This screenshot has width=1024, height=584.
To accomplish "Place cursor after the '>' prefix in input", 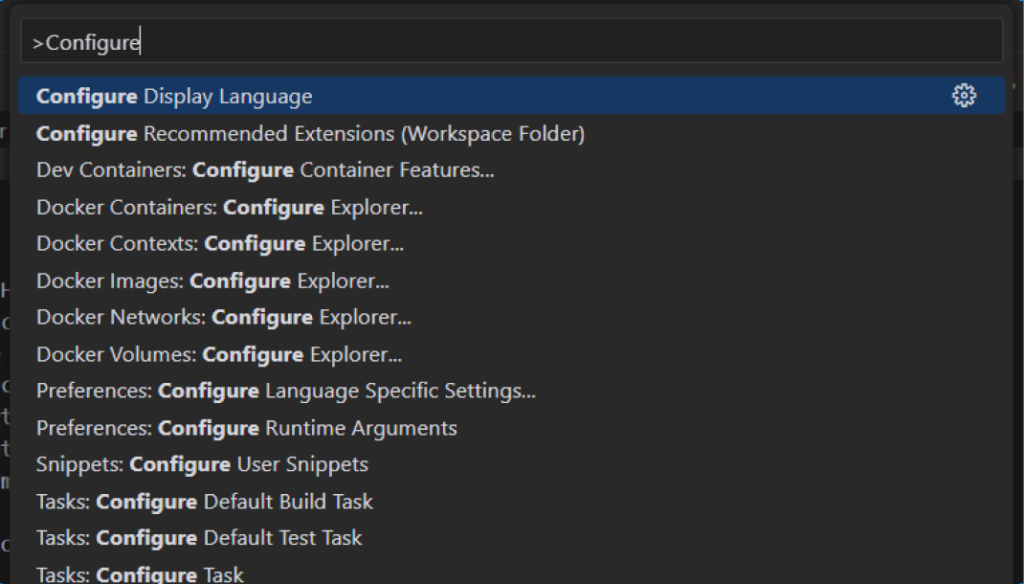I will point(46,43).
